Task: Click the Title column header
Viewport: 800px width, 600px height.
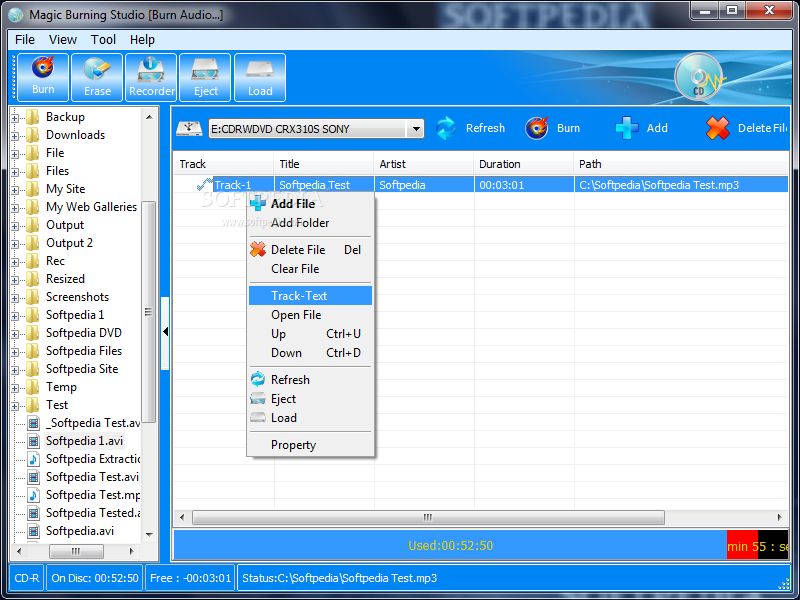Action: pyautogui.click(x=323, y=164)
